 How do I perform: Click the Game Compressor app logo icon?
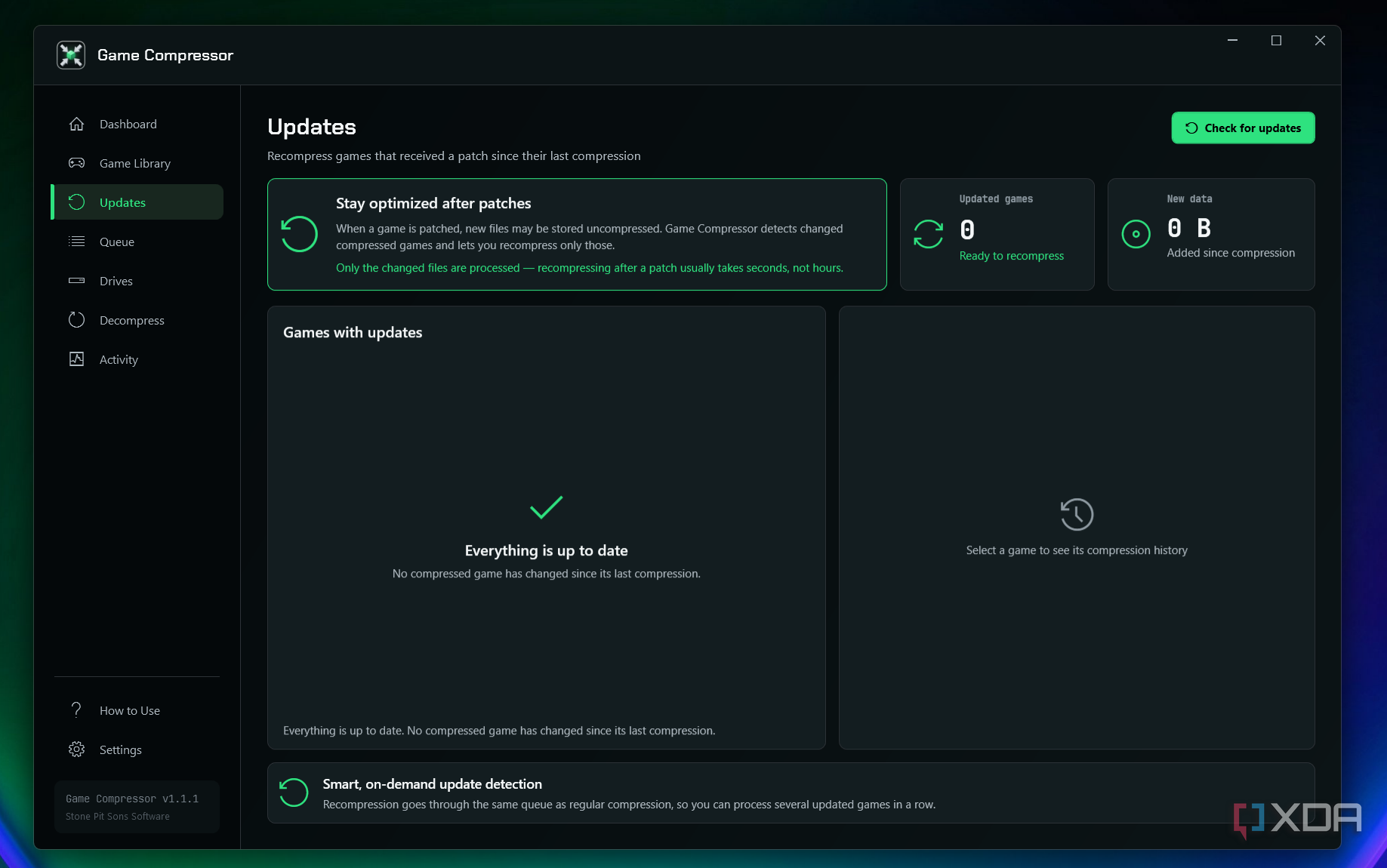click(x=71, y=55)
